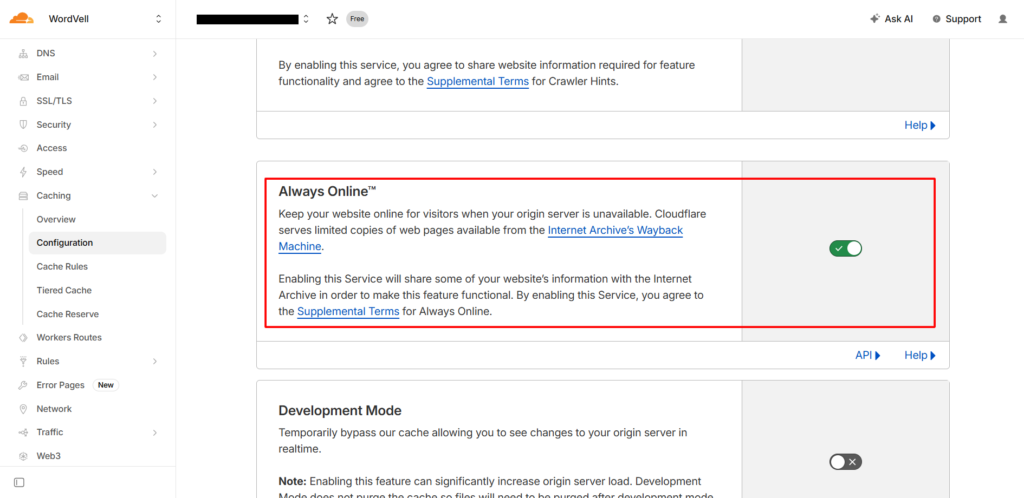The height and width of the screenshot is (498, 1024).
Task: Click the Ask AI button text
Action: pos(899,19)
